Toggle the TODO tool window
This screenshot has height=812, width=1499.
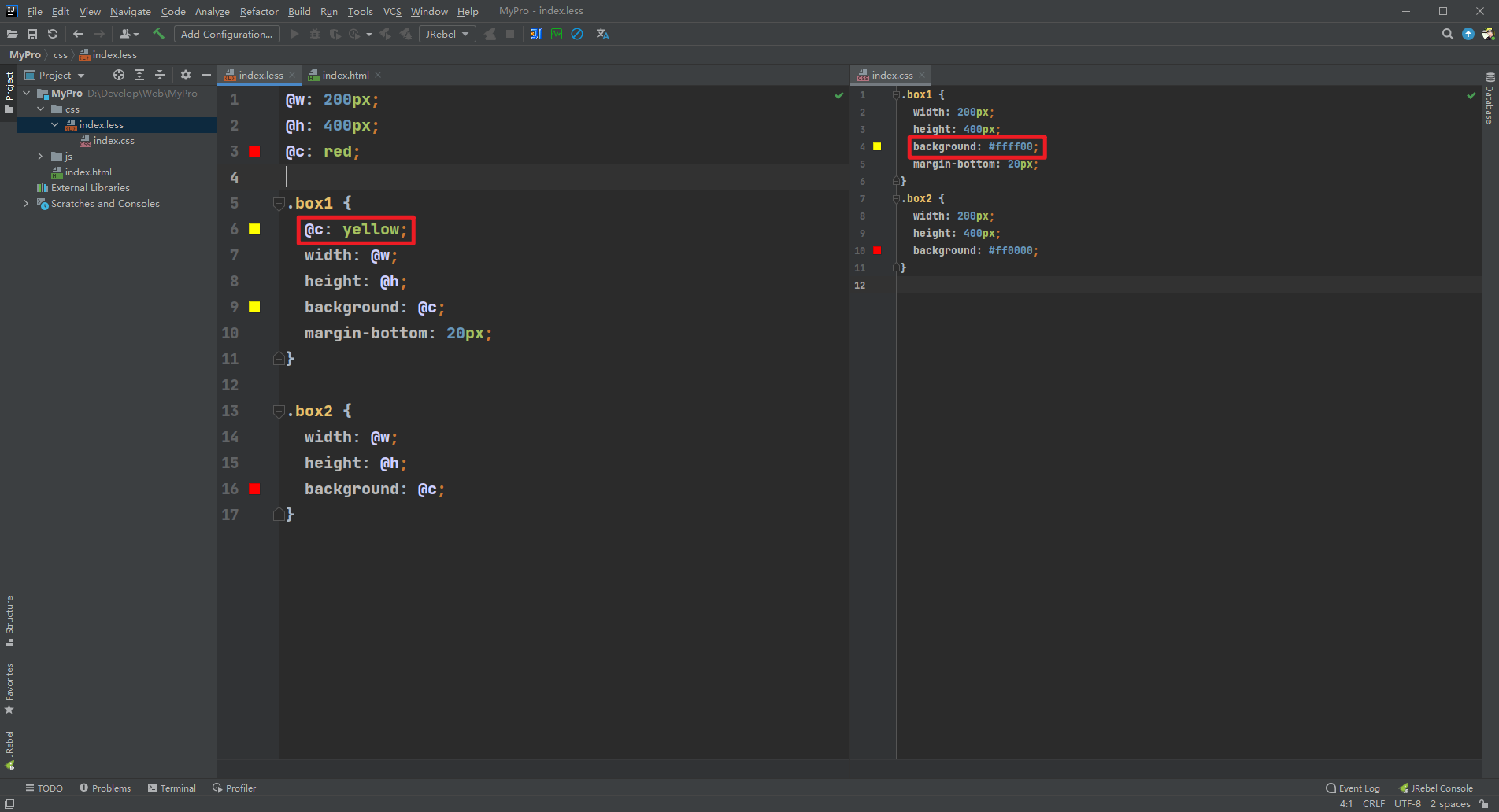[x=44, y=788]
